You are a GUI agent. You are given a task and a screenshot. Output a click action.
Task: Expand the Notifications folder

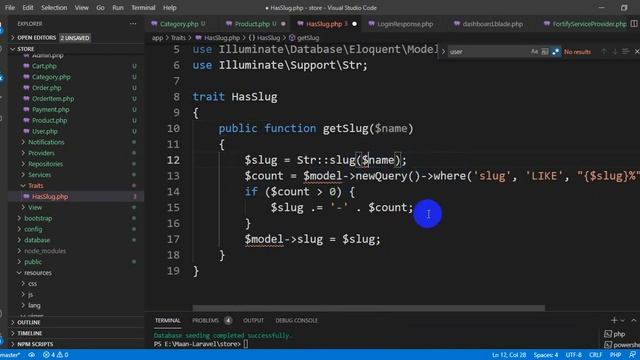coord(46,142)
